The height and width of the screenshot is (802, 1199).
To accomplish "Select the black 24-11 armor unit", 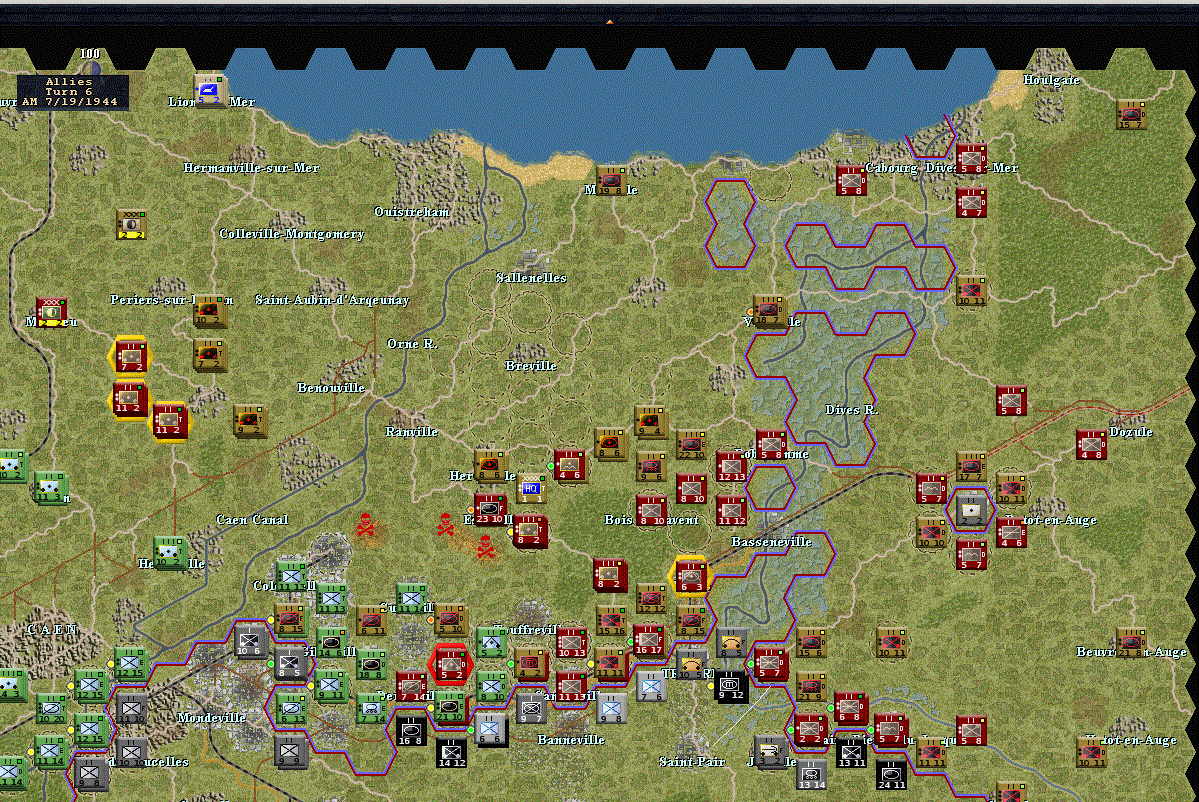I will point(891,774).
